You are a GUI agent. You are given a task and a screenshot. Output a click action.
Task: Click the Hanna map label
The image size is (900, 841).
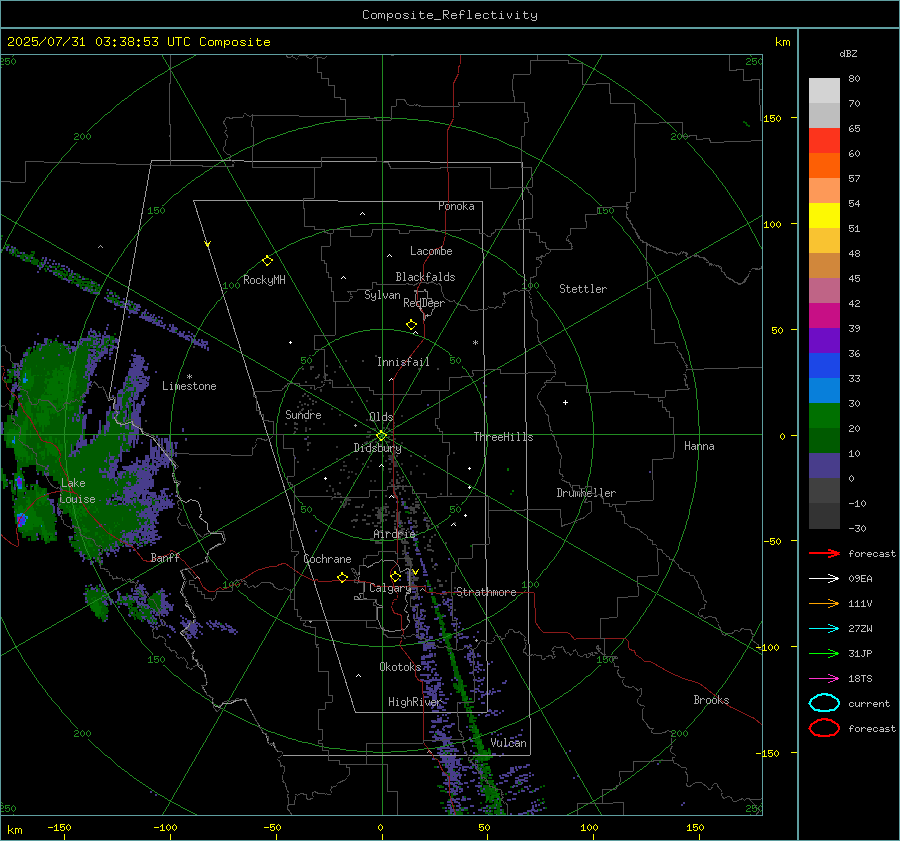tap(699, 446)
